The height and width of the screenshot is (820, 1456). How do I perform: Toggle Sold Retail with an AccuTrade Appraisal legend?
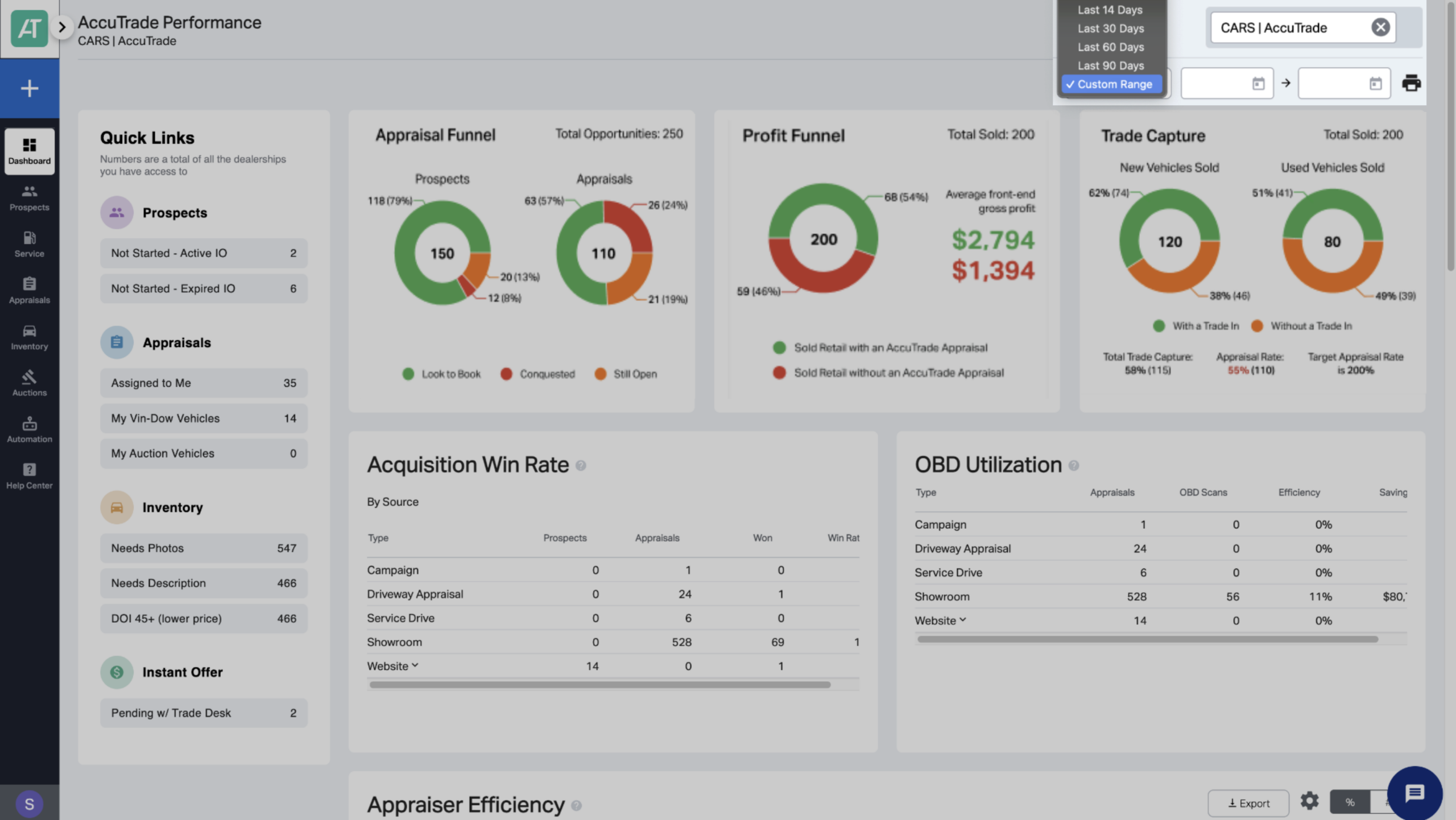pyautogui.click(x=880, y=347)
